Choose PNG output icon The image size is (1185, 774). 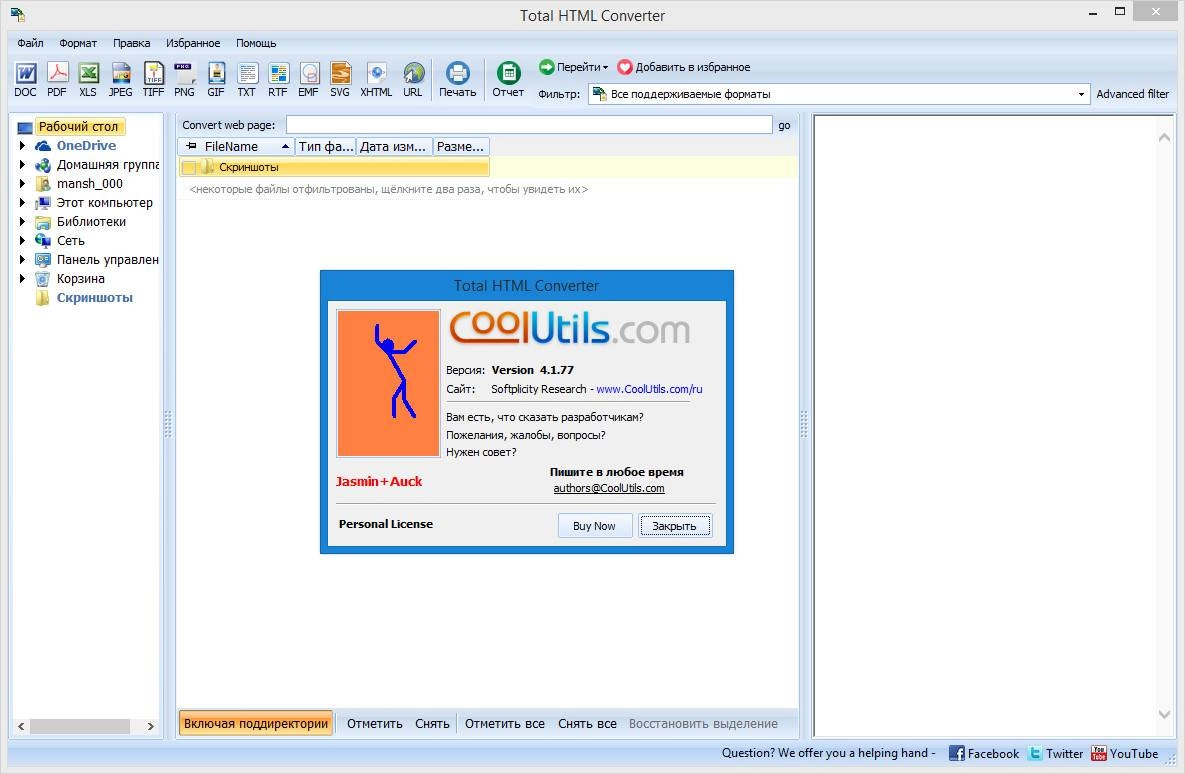184,79
